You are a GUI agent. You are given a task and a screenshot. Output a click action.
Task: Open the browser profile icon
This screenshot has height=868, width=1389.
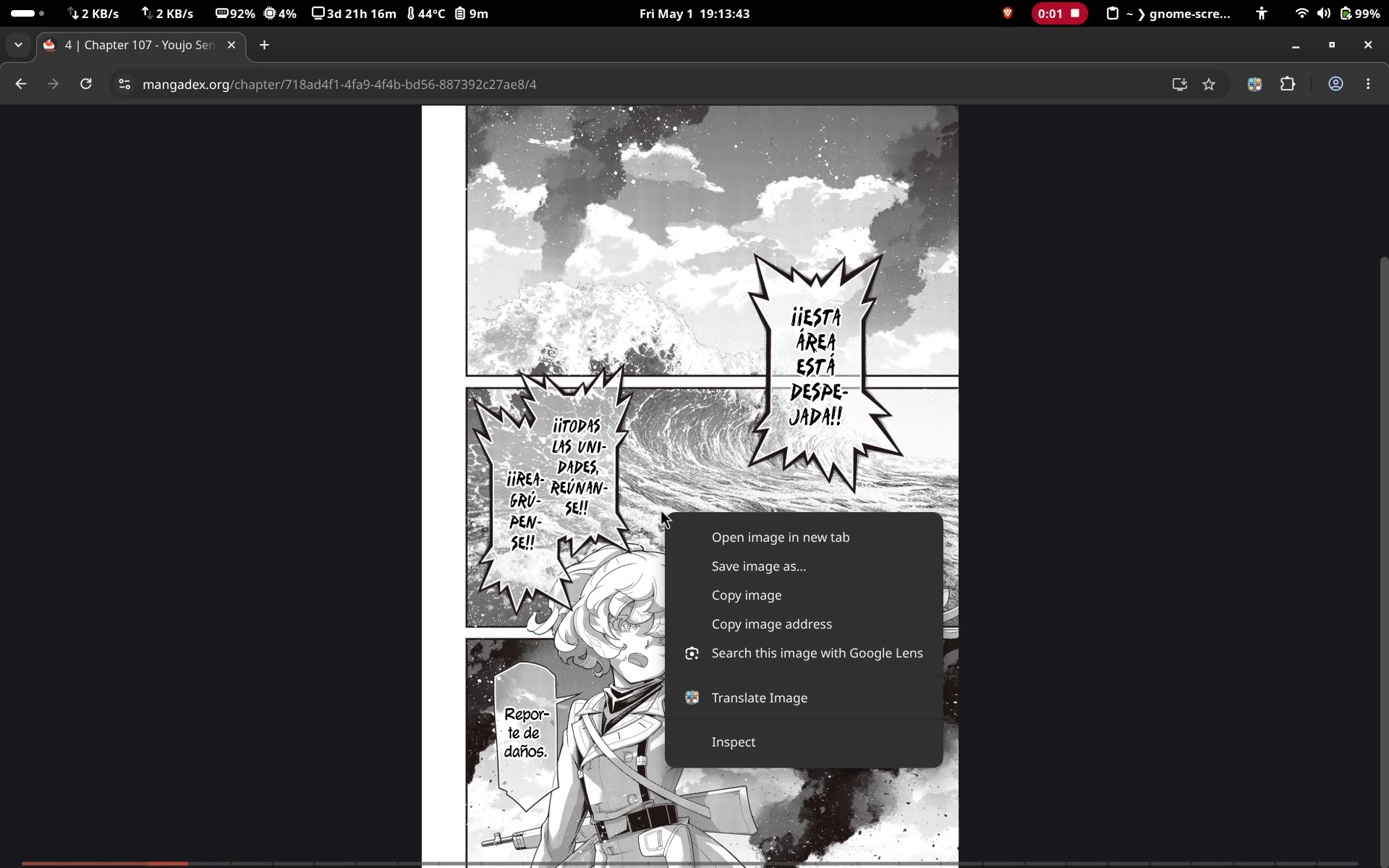click(x=1335, y=84)
